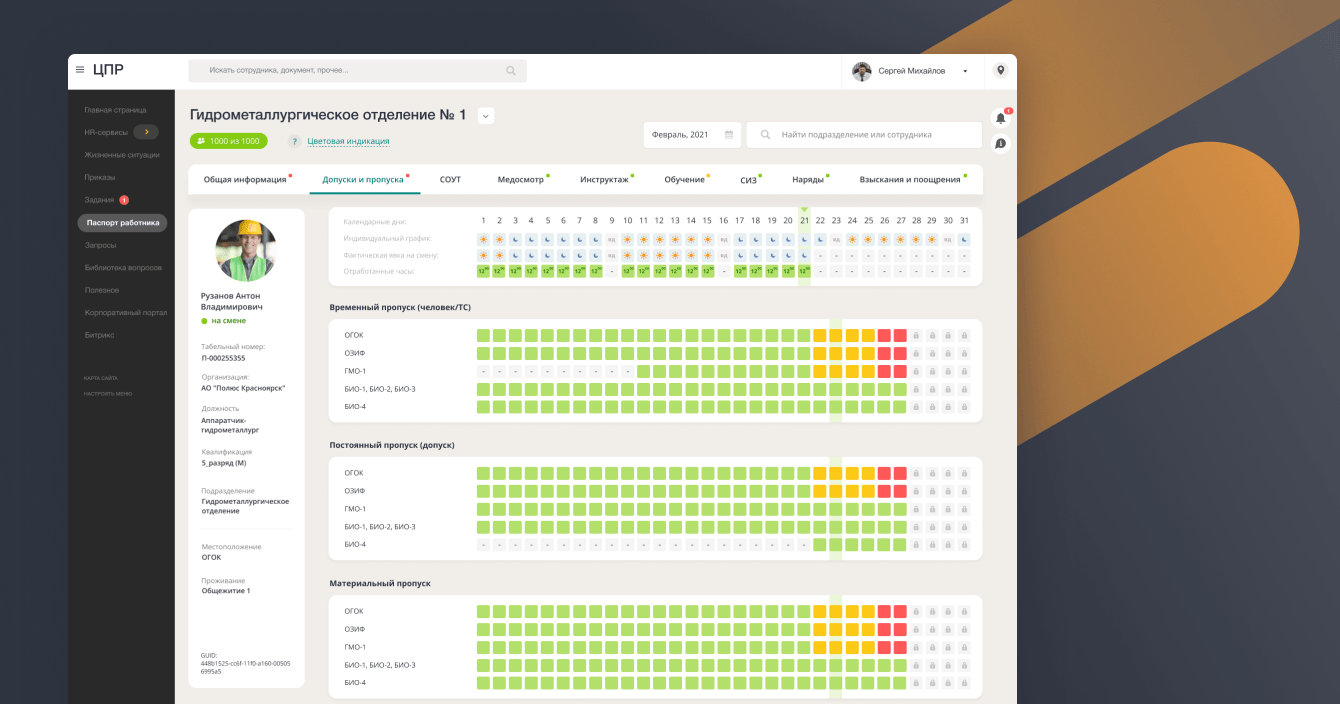
Task: Follow the Цветовая индикация link
Action: (348, 142)
